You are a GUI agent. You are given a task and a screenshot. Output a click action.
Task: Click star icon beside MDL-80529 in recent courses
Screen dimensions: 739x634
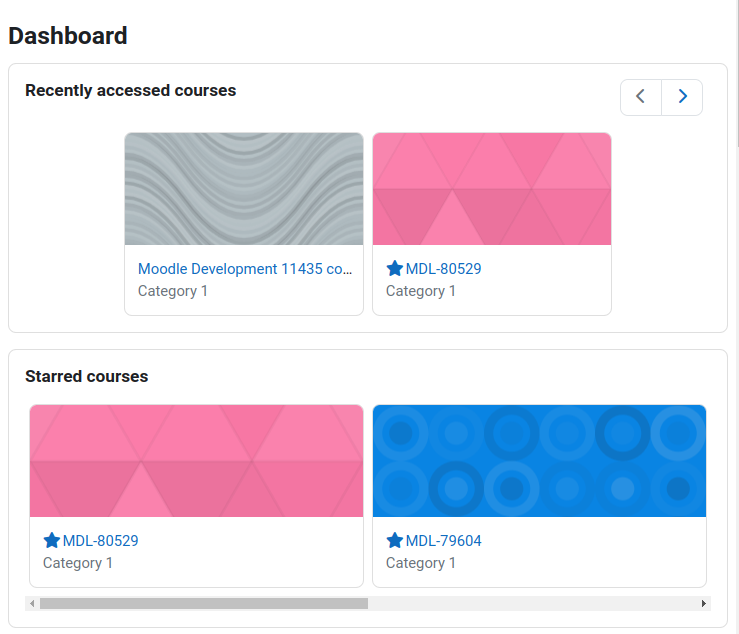[x=394, y=269]
